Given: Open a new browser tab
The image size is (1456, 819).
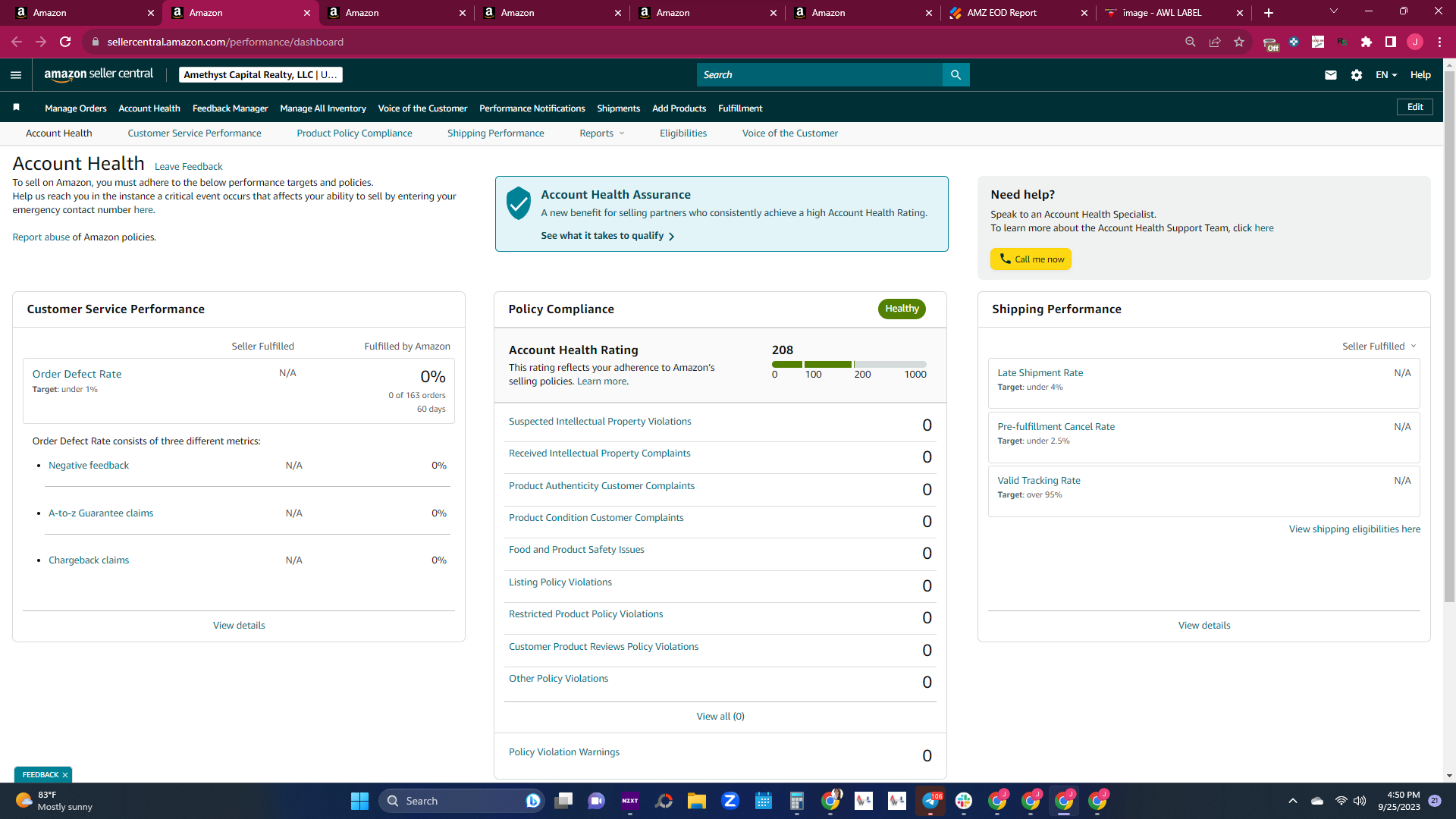Looking at the screenshot, I should (x=1269, y=13).
